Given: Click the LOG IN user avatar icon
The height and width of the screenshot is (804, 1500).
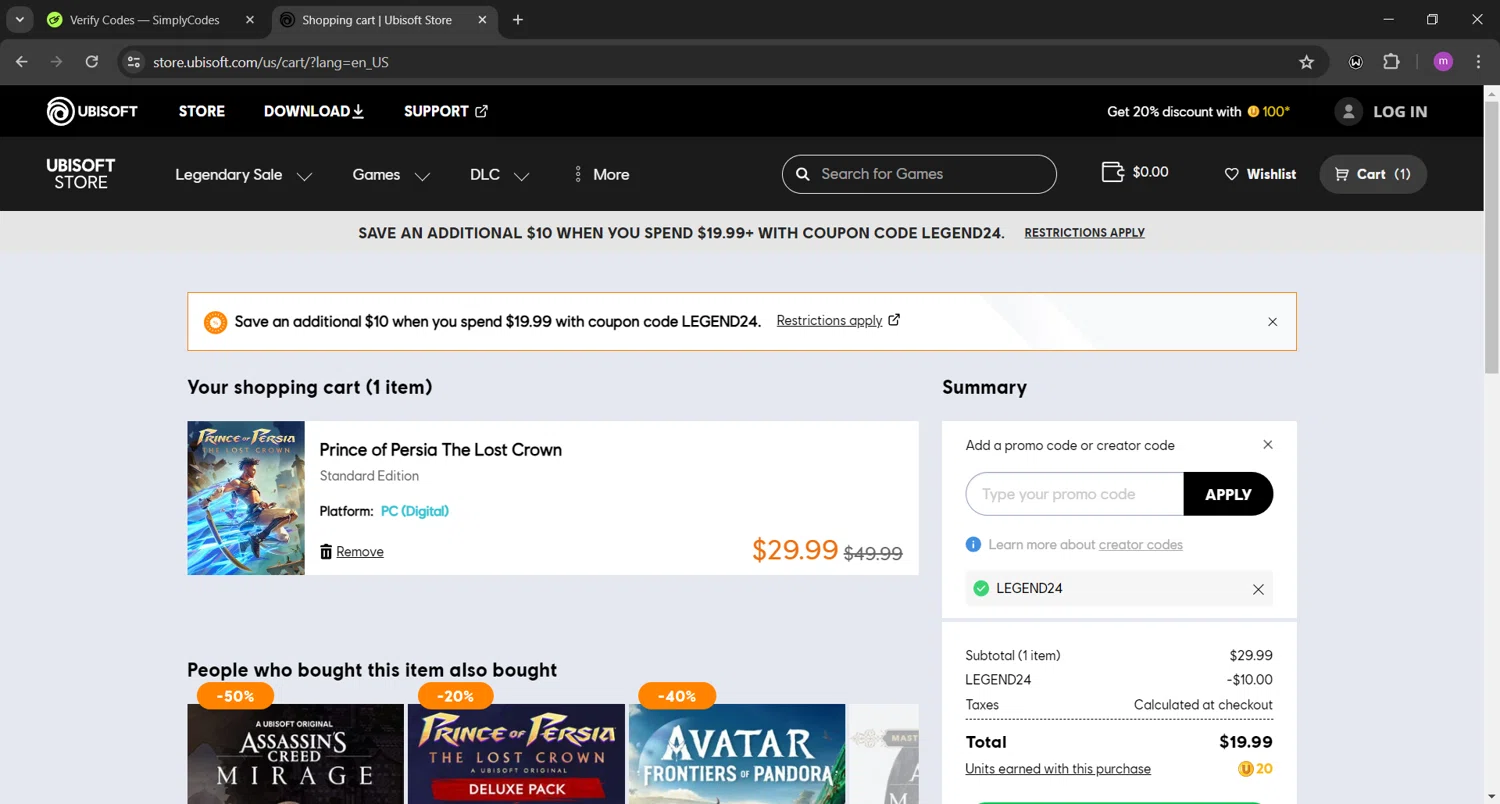Looking at the screenshot, I should point(1348,111).
